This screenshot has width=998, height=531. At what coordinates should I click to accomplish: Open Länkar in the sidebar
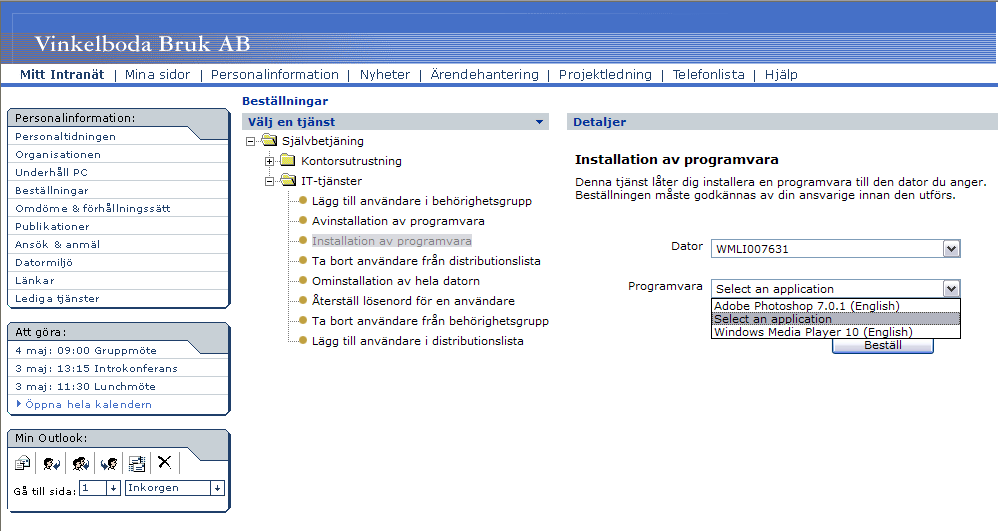point(35,280)
